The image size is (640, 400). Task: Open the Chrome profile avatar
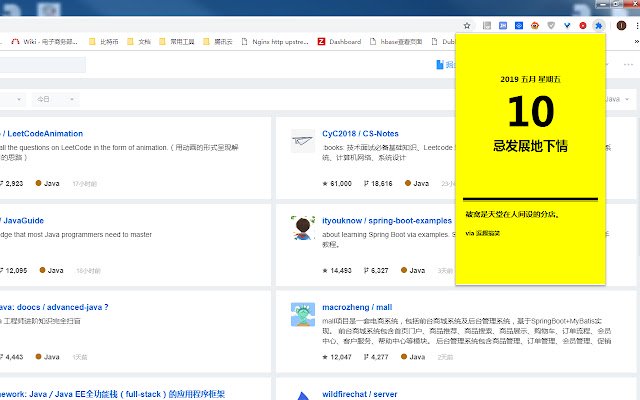click(621, 26)
